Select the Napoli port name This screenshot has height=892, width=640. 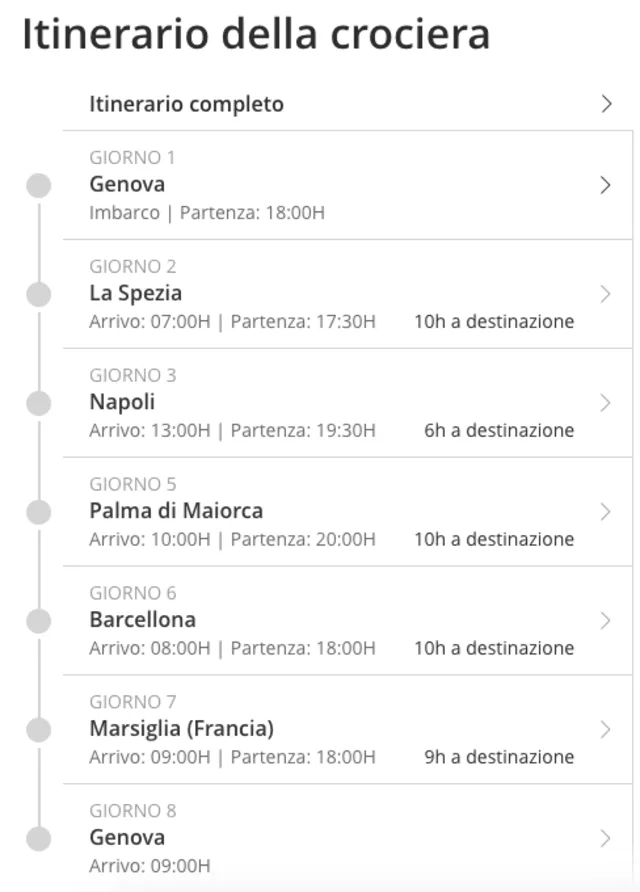click(122, 402)
